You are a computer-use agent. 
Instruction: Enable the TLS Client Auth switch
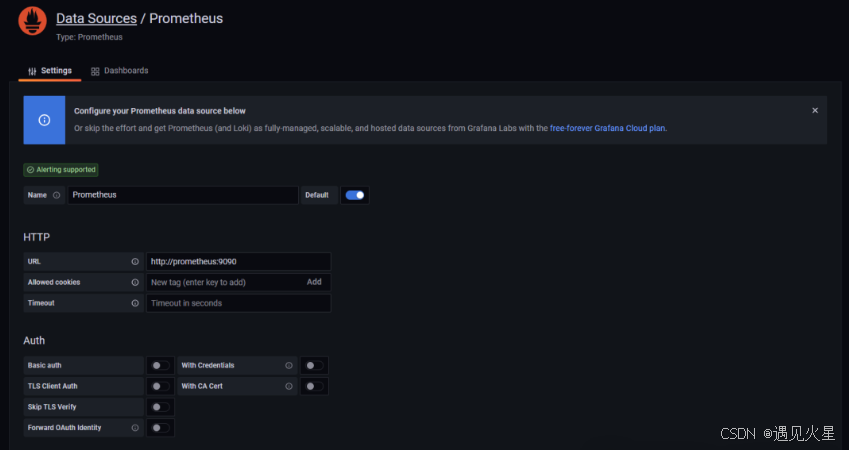(160, 386)
